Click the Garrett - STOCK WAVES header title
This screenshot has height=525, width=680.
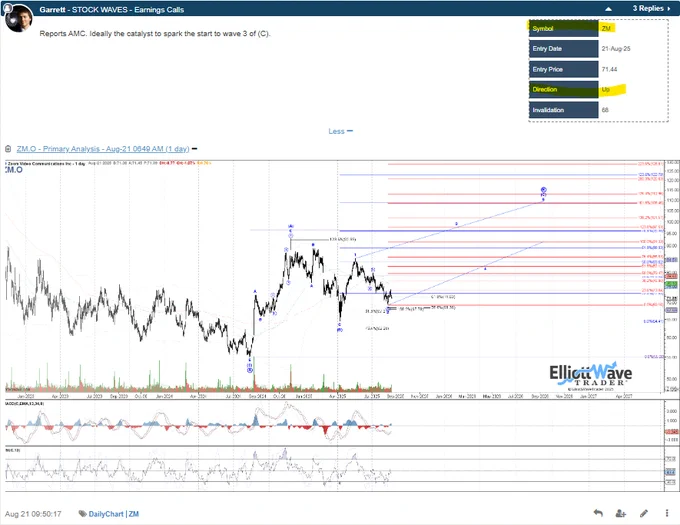[111, 10]
